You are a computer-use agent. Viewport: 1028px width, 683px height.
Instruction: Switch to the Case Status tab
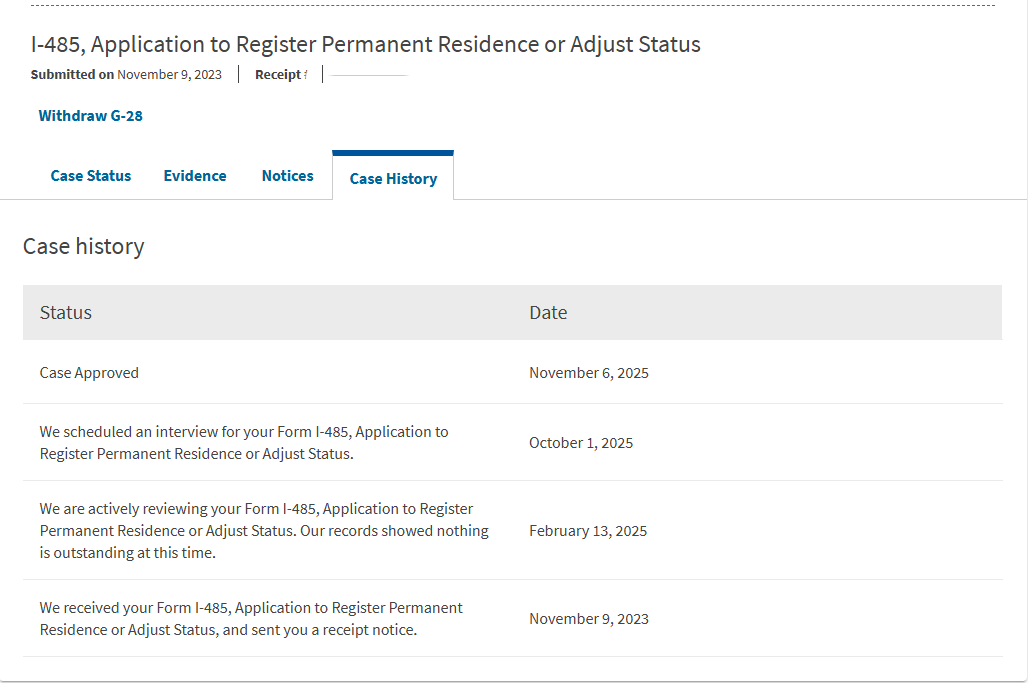click(90, 176)
